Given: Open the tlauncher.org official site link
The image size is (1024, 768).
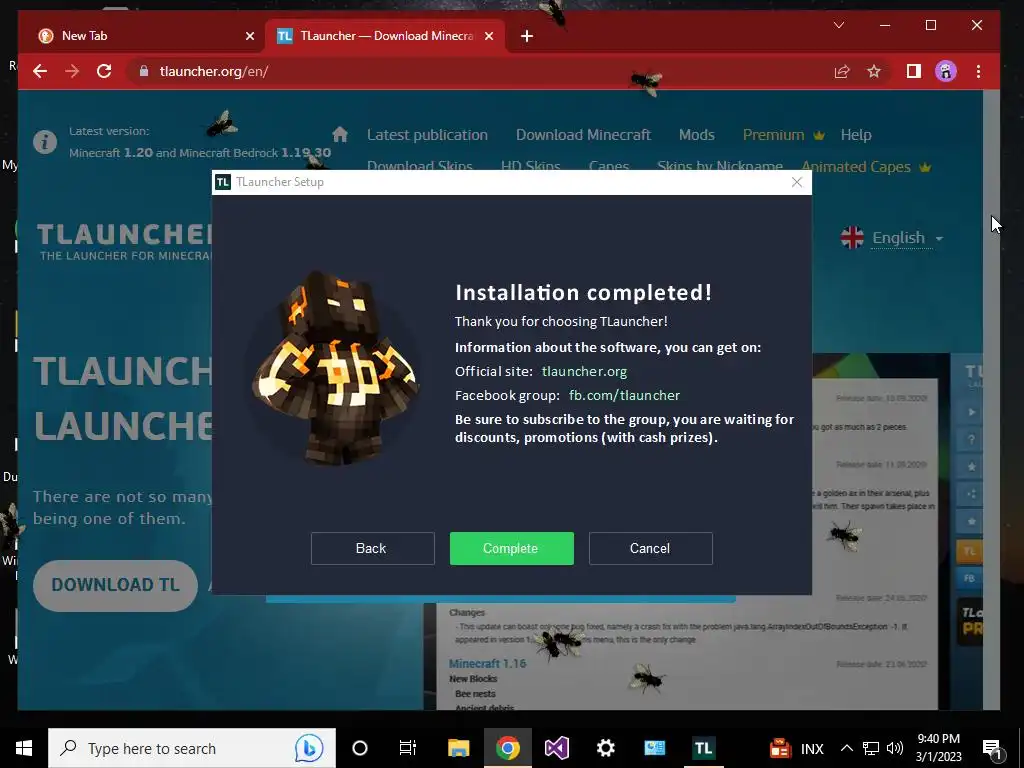Looking at the screenshot, I should pyautogui.click(x=584, y=372).
